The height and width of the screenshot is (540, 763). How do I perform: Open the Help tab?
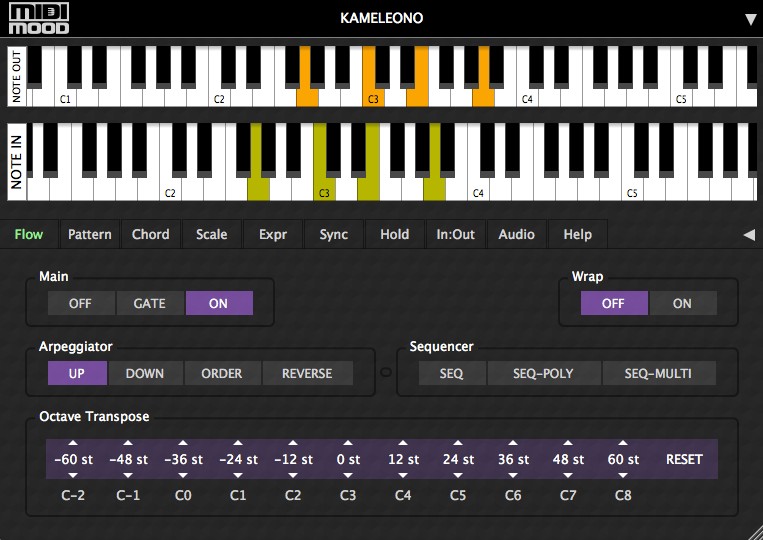(x=577, y=235)
